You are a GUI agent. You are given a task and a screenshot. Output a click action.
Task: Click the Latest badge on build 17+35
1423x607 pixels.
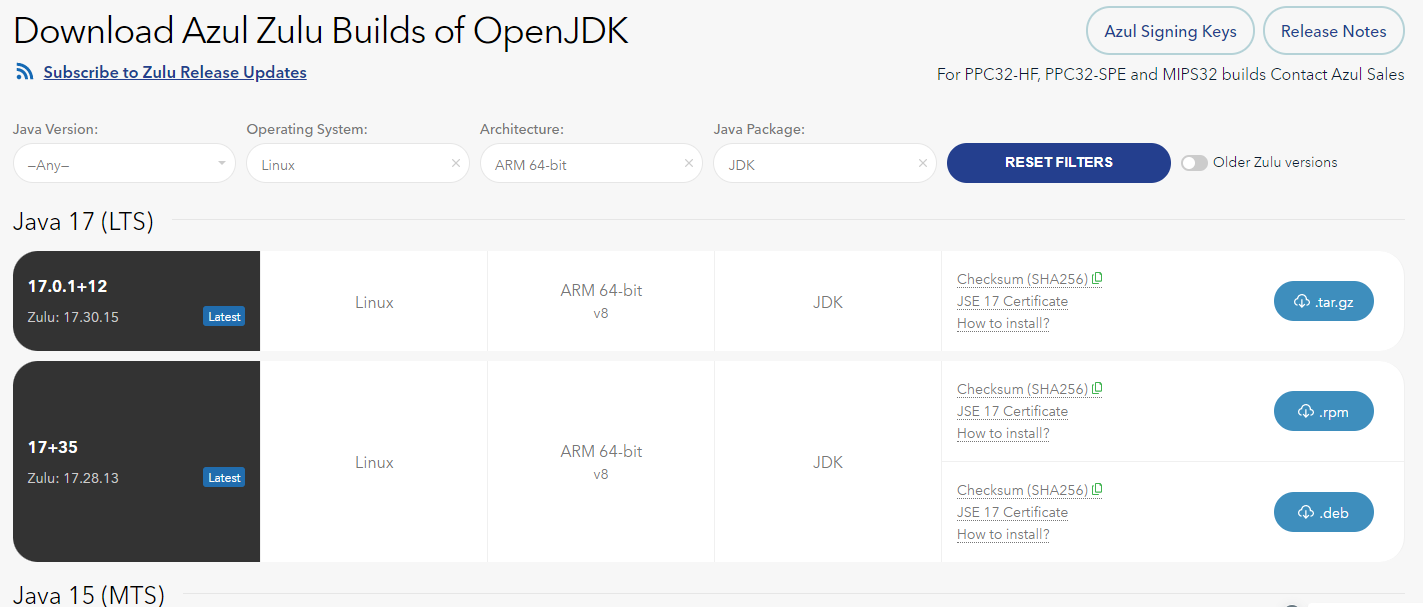click(x=223, y=477)
